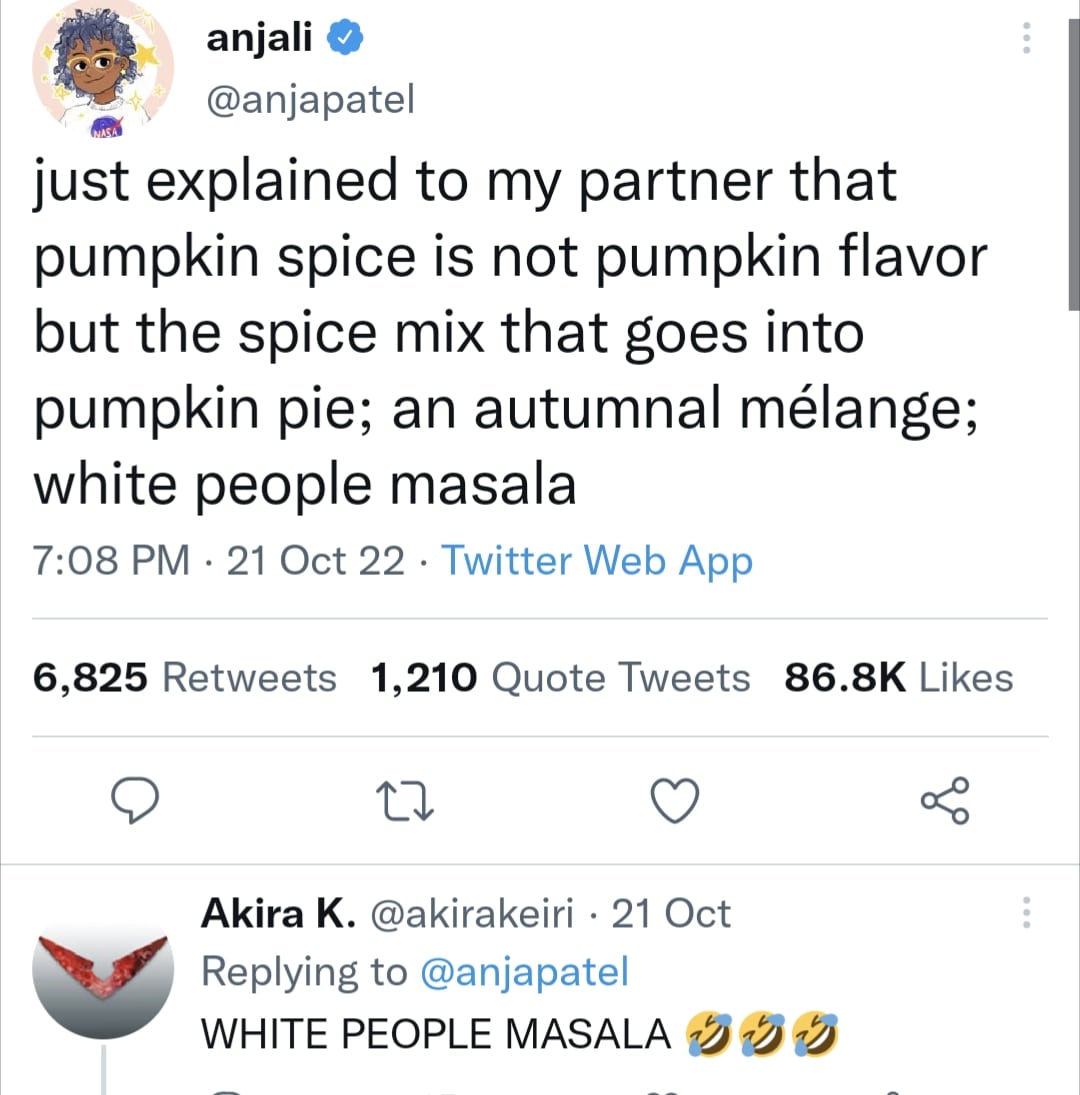1080x1095 pixels.
Task: Open more options on Akira K.'s reply
Action: [1026, 911]
